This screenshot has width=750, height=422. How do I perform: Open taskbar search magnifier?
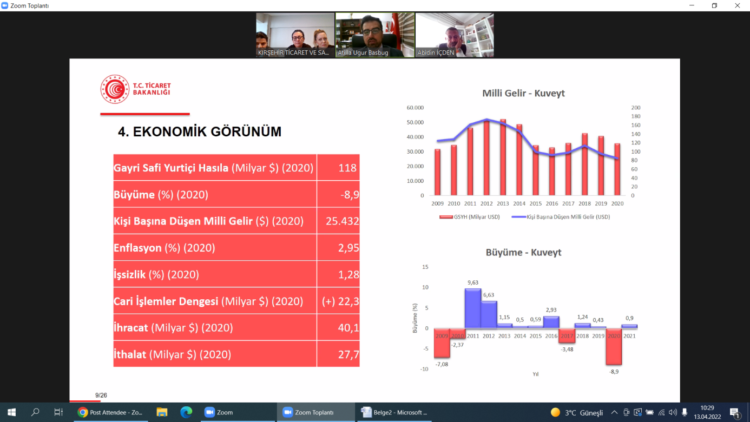point(35,412)
